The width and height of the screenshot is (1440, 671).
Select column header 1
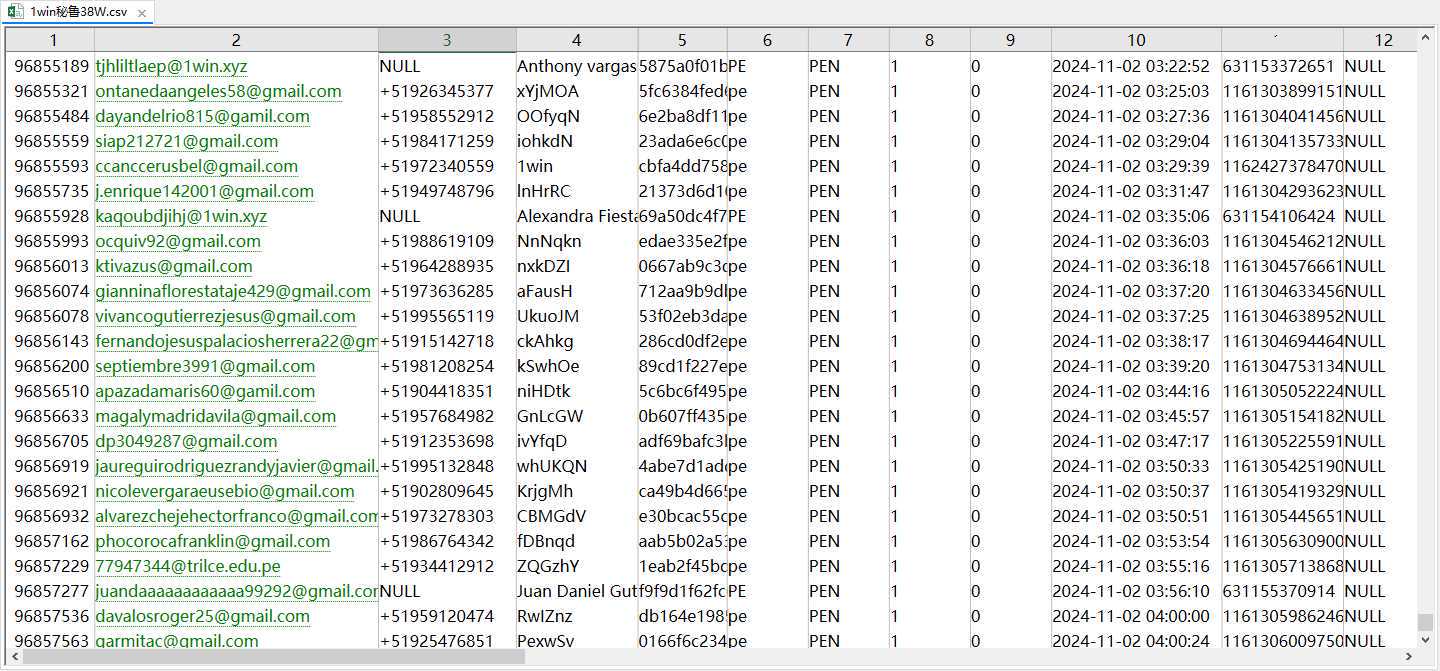(x=52, y=40)
